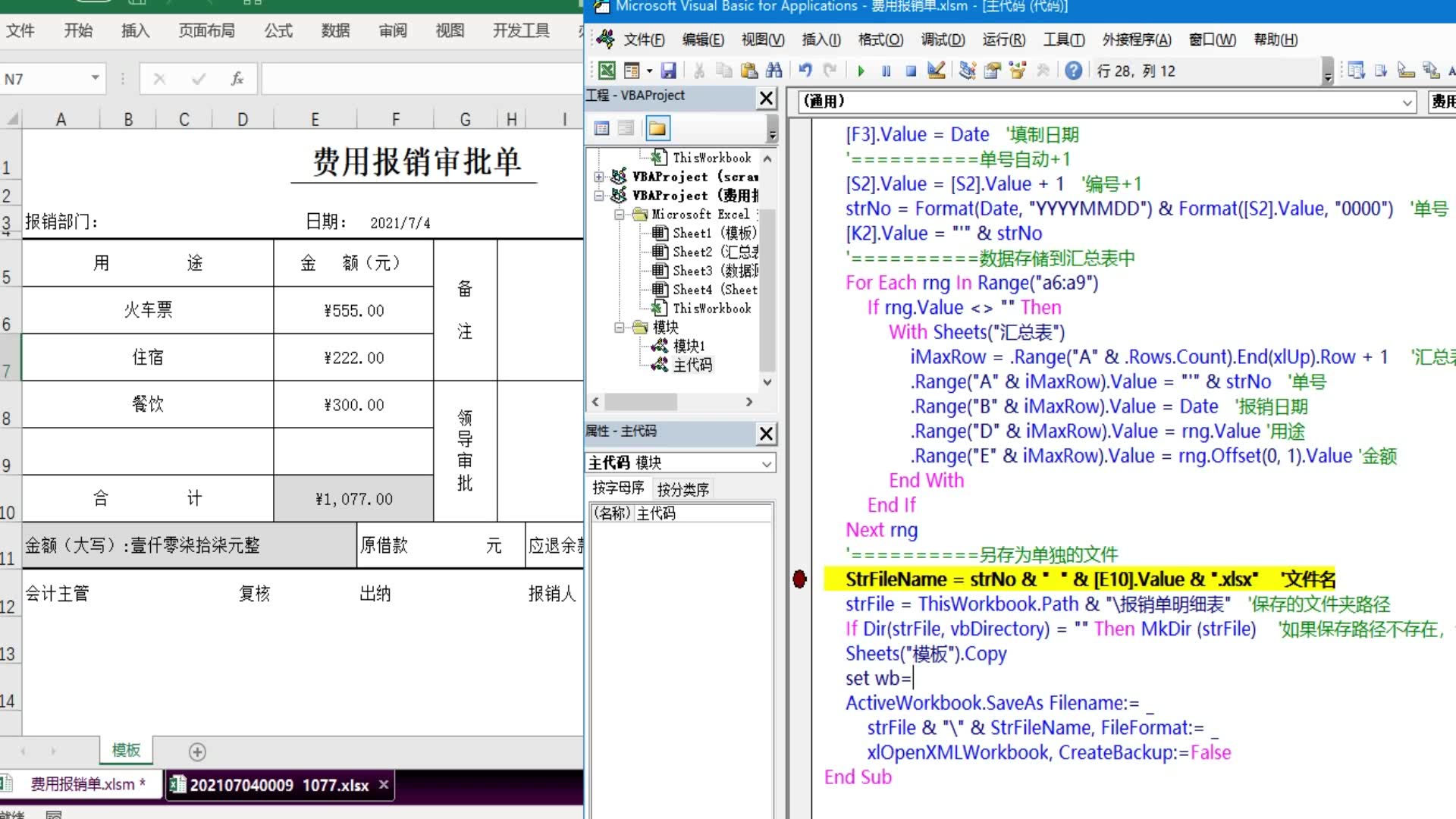Close the 属性 - 主代码 properties panel

pos(767,433)
